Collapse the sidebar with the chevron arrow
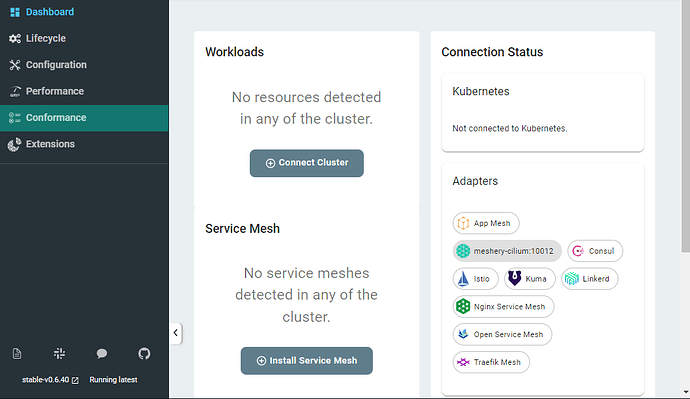The width and height of the screenshot is (690, 399). [x=176, y=333]
